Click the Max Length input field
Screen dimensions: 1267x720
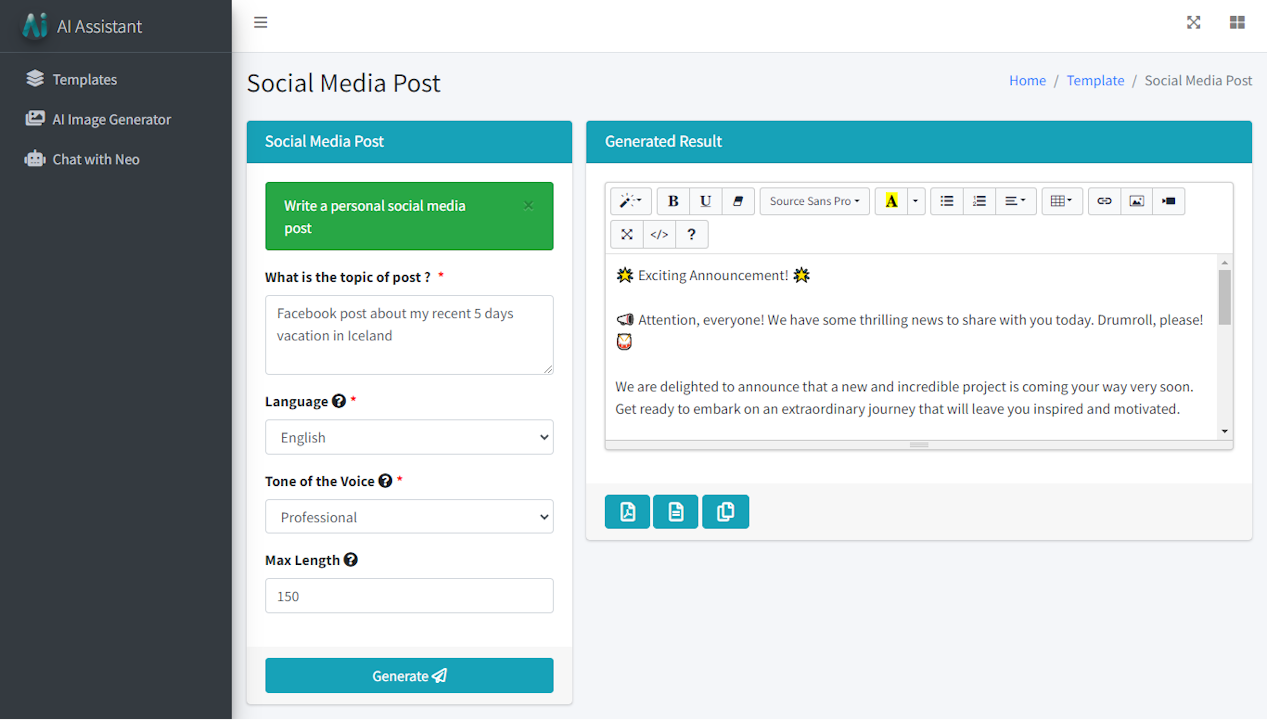pyautogui.click(x=409, y=595)
